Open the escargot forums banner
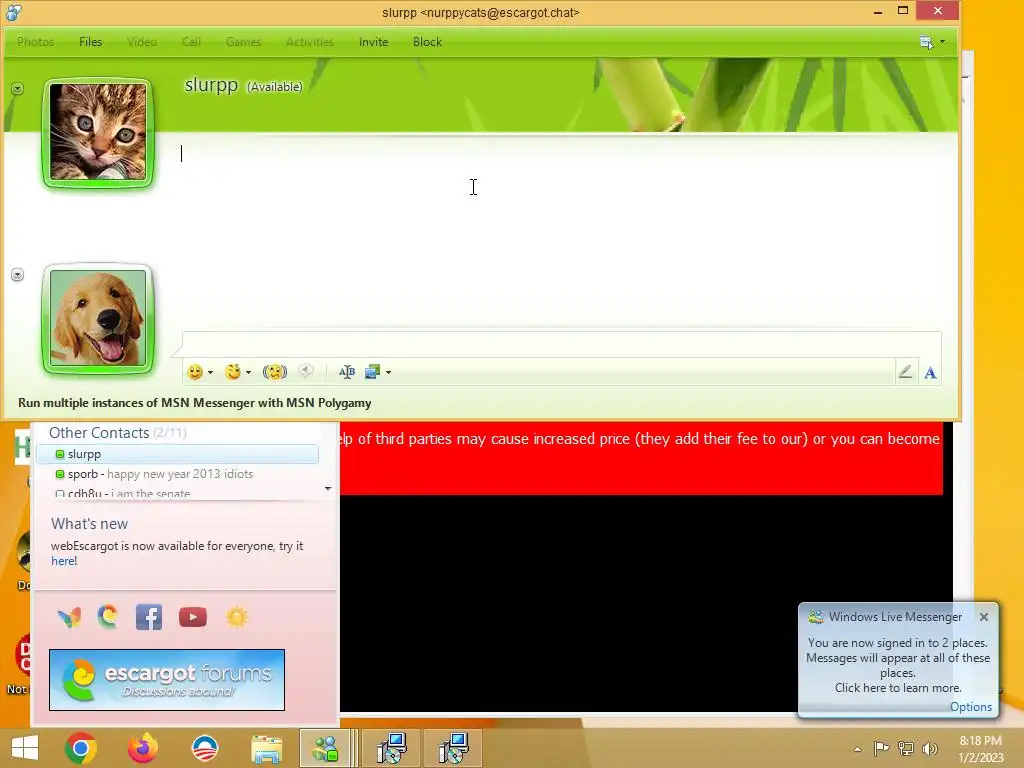Viewport: 1024px width, 768px height. coord(167,680)
